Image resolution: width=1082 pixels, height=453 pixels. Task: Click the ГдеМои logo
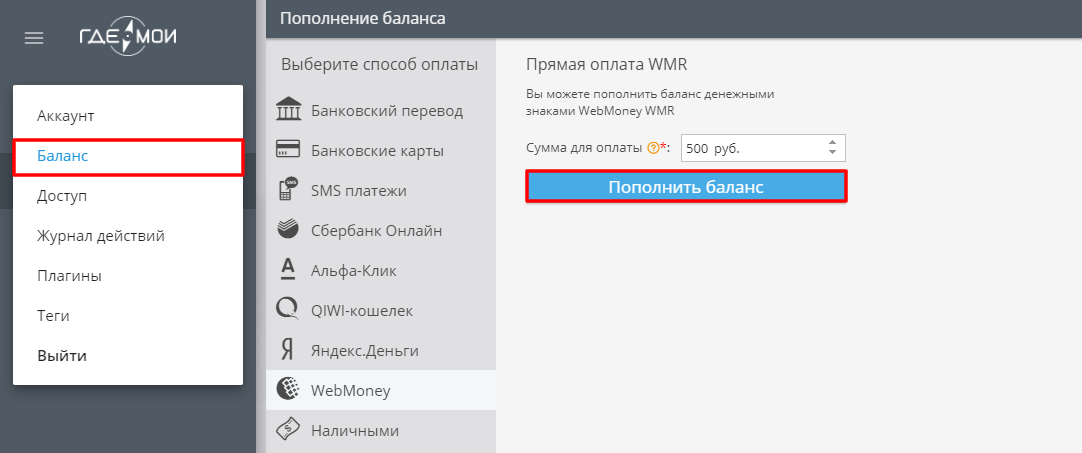click(x=128, y=37)
